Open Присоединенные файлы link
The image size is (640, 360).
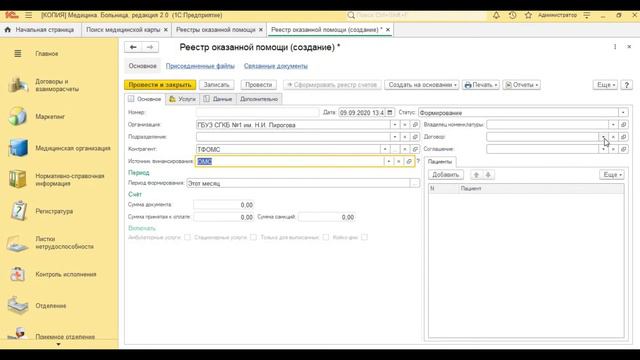coord(200,66)
